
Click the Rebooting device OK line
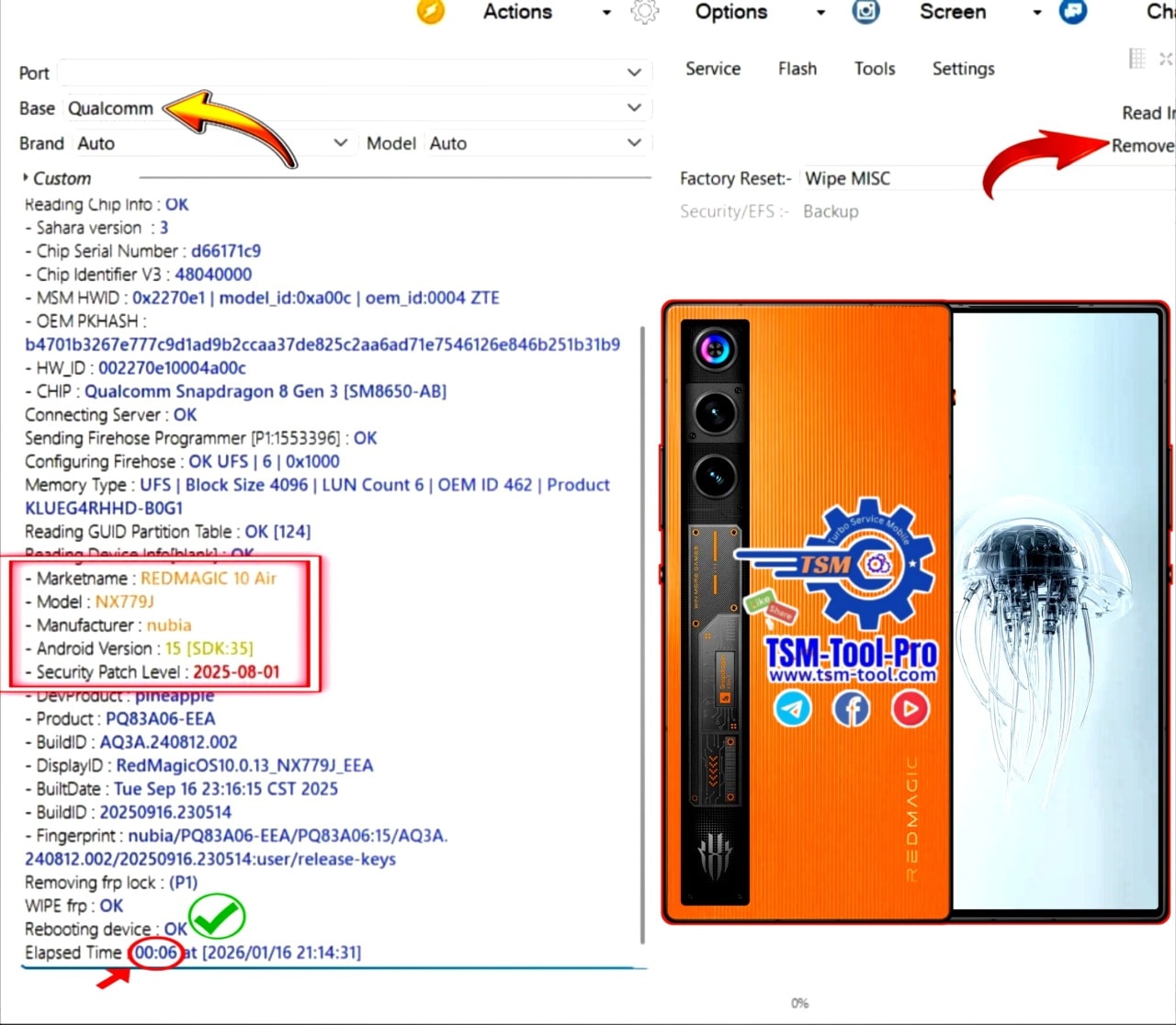tap(106, 929)
